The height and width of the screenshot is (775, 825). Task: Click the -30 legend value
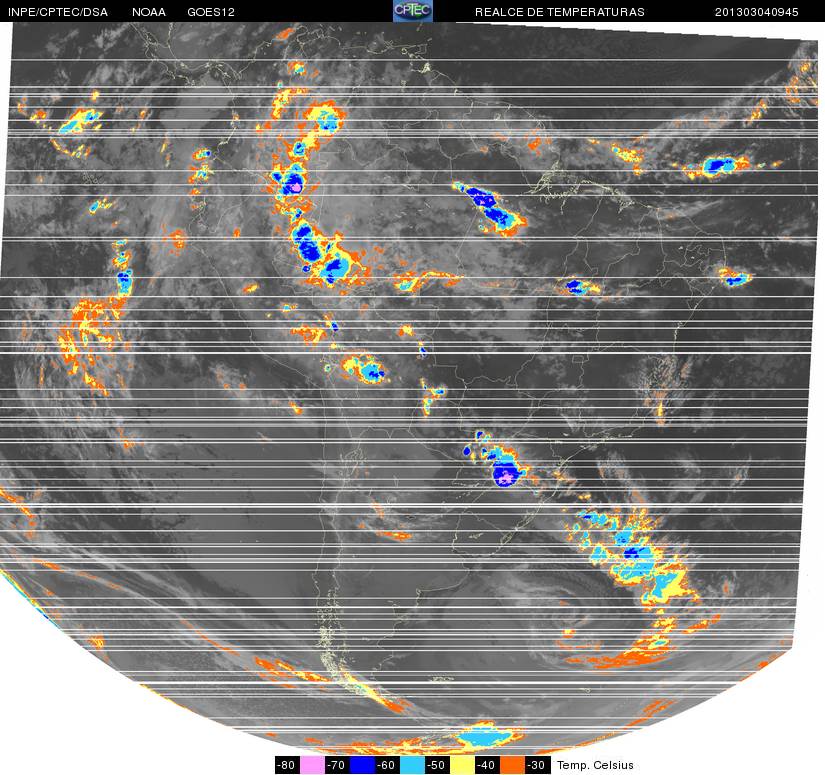click(538, 765)
